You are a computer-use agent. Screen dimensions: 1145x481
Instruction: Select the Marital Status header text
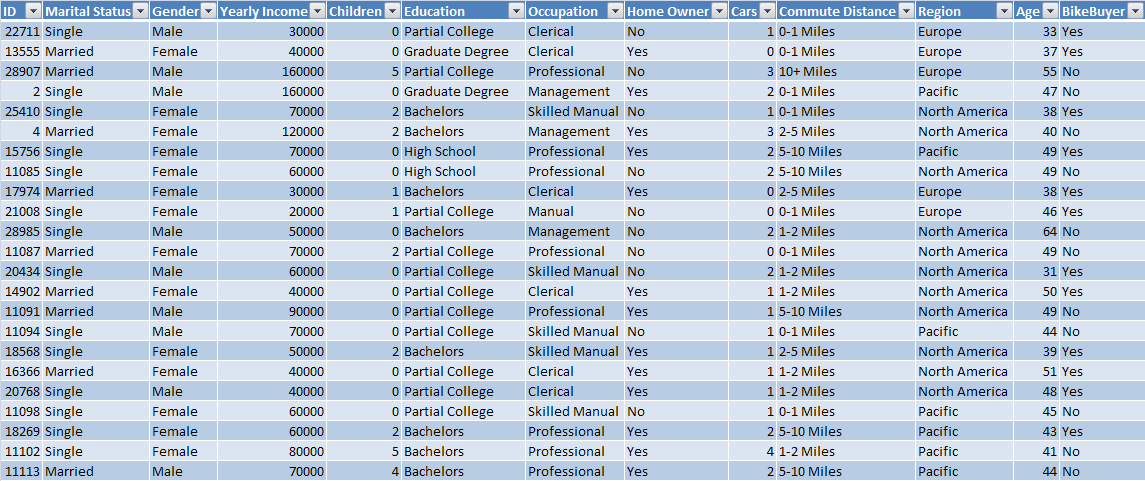click(88, 12)
